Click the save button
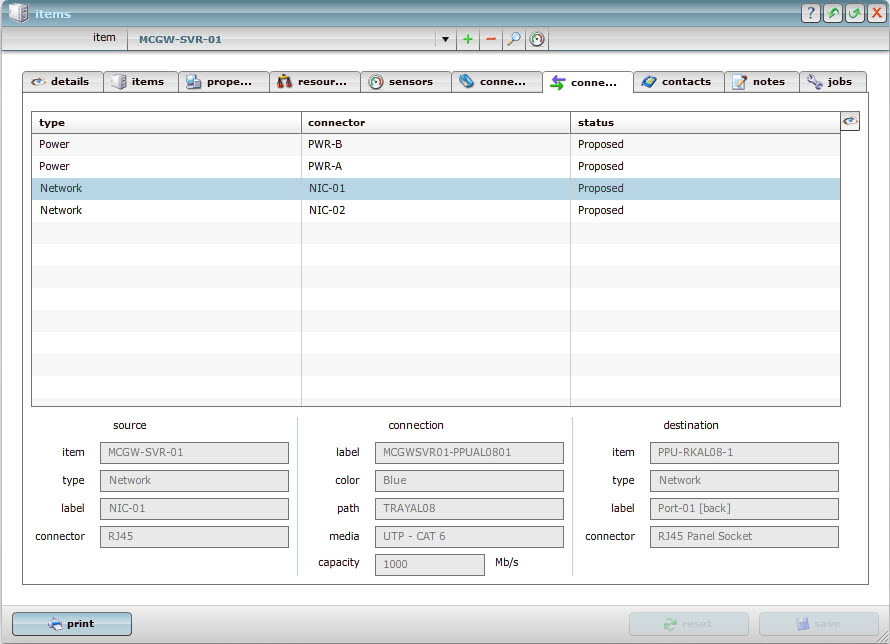Image resolution: width=890 pixels, height=644 pixels. tap(818, 624)
